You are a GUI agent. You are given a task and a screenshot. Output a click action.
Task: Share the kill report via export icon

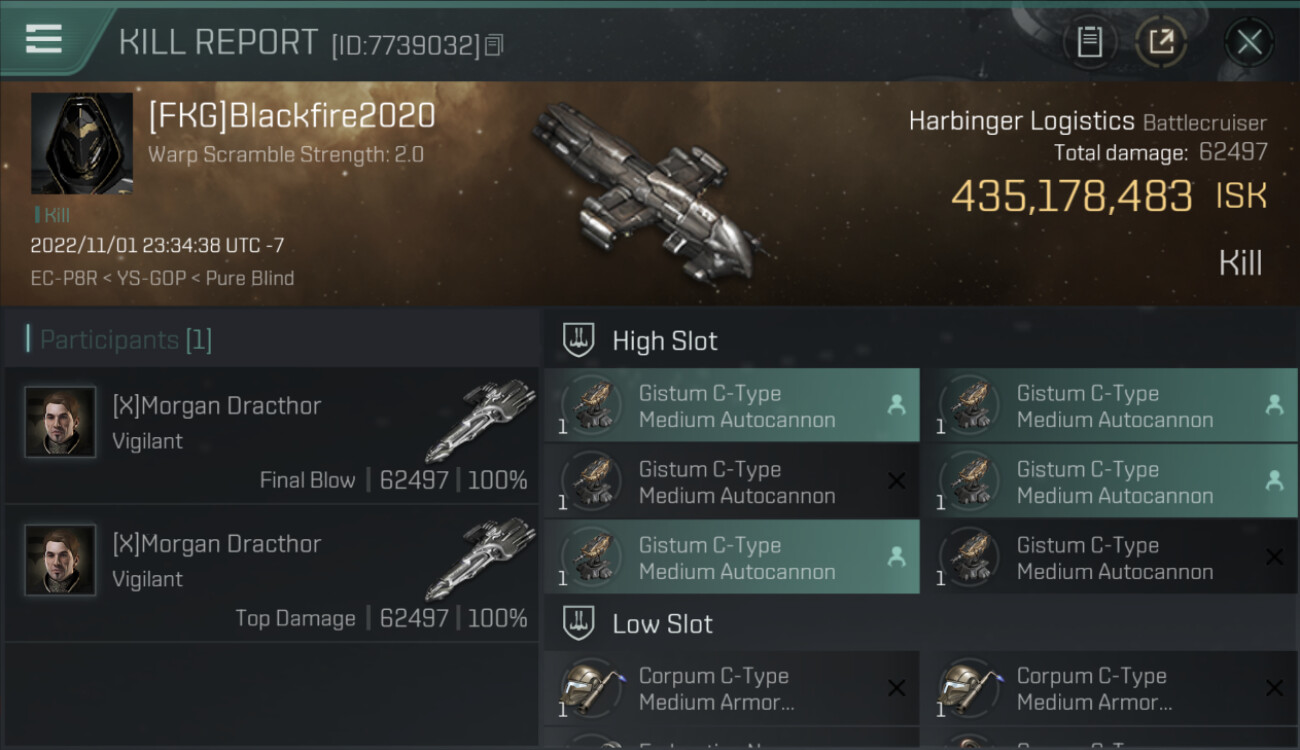pyautogui.click(x=1160, y=42)
